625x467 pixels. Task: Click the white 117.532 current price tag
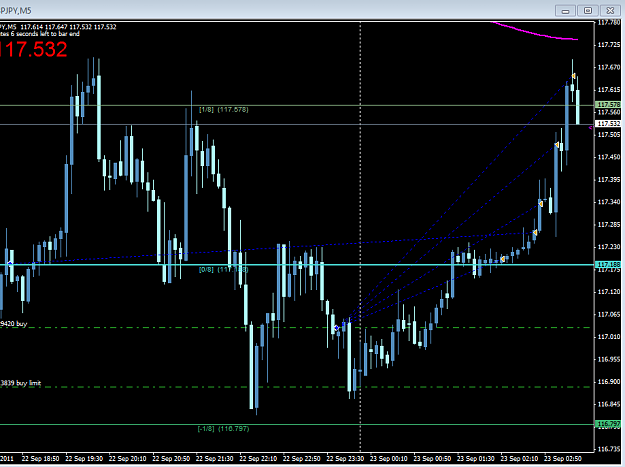click(608, 124)
